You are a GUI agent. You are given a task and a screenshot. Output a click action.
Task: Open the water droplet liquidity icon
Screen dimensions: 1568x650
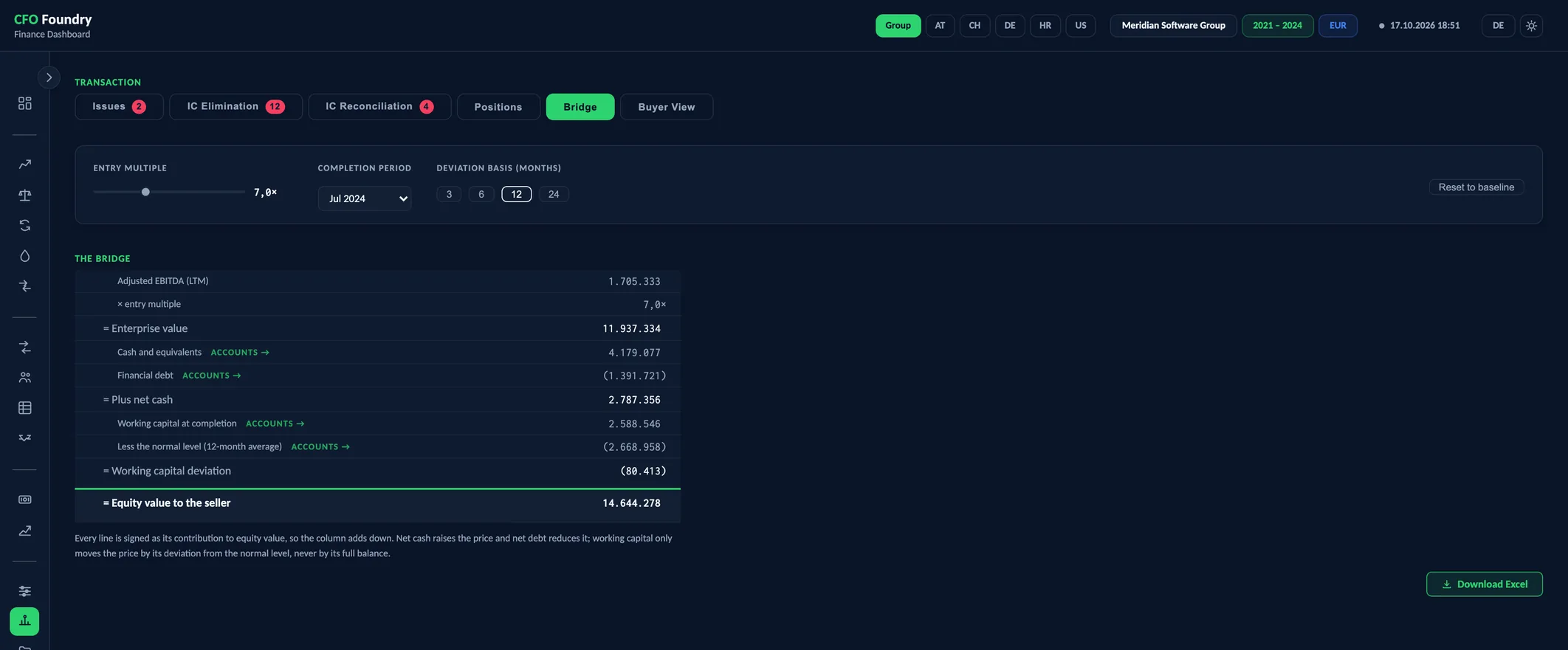coord(24,256)
